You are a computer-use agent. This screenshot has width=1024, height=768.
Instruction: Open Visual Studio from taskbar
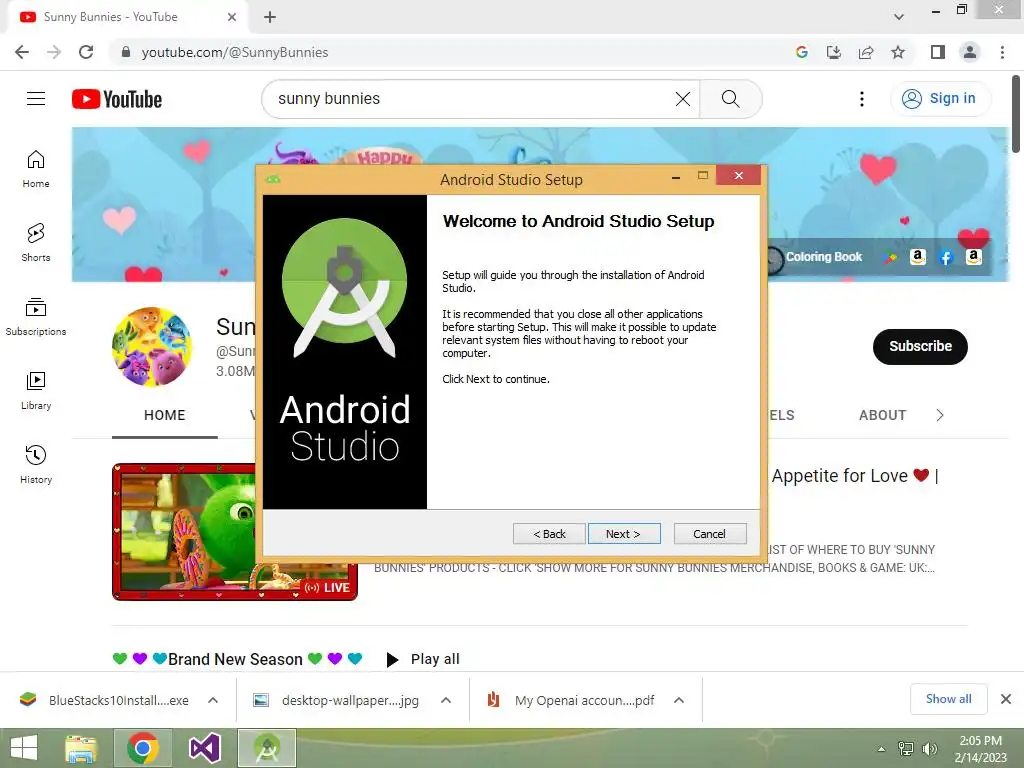[204, 748]
